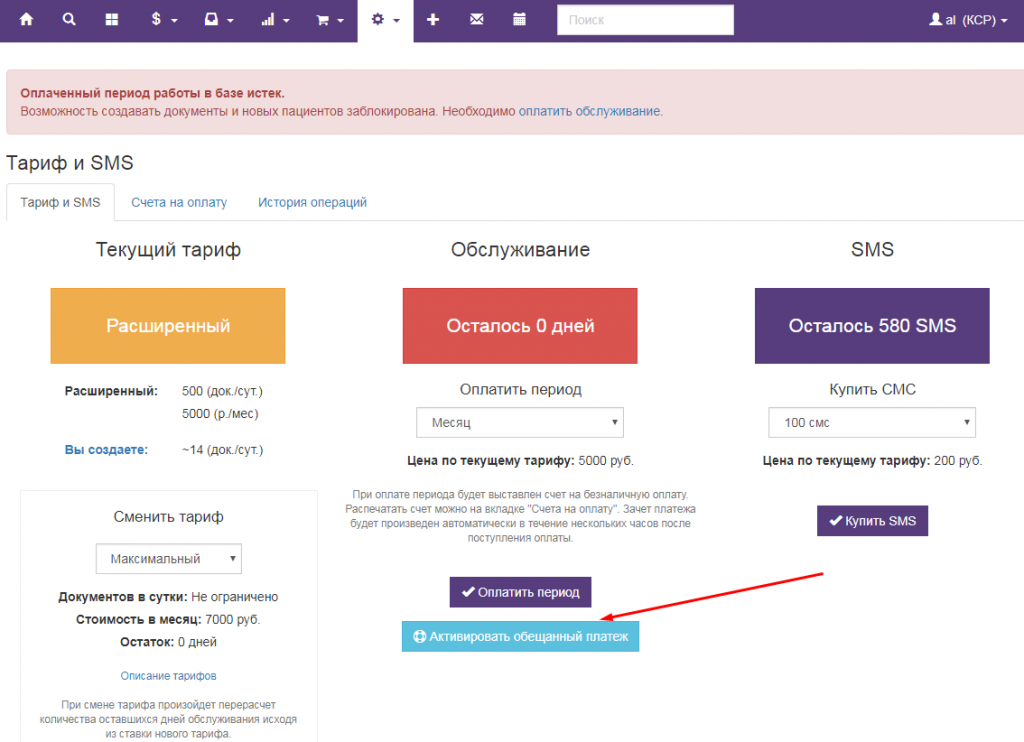The image size is (1024, 742).
Task: Expand the gear settings menu
Action: point(385,20)
